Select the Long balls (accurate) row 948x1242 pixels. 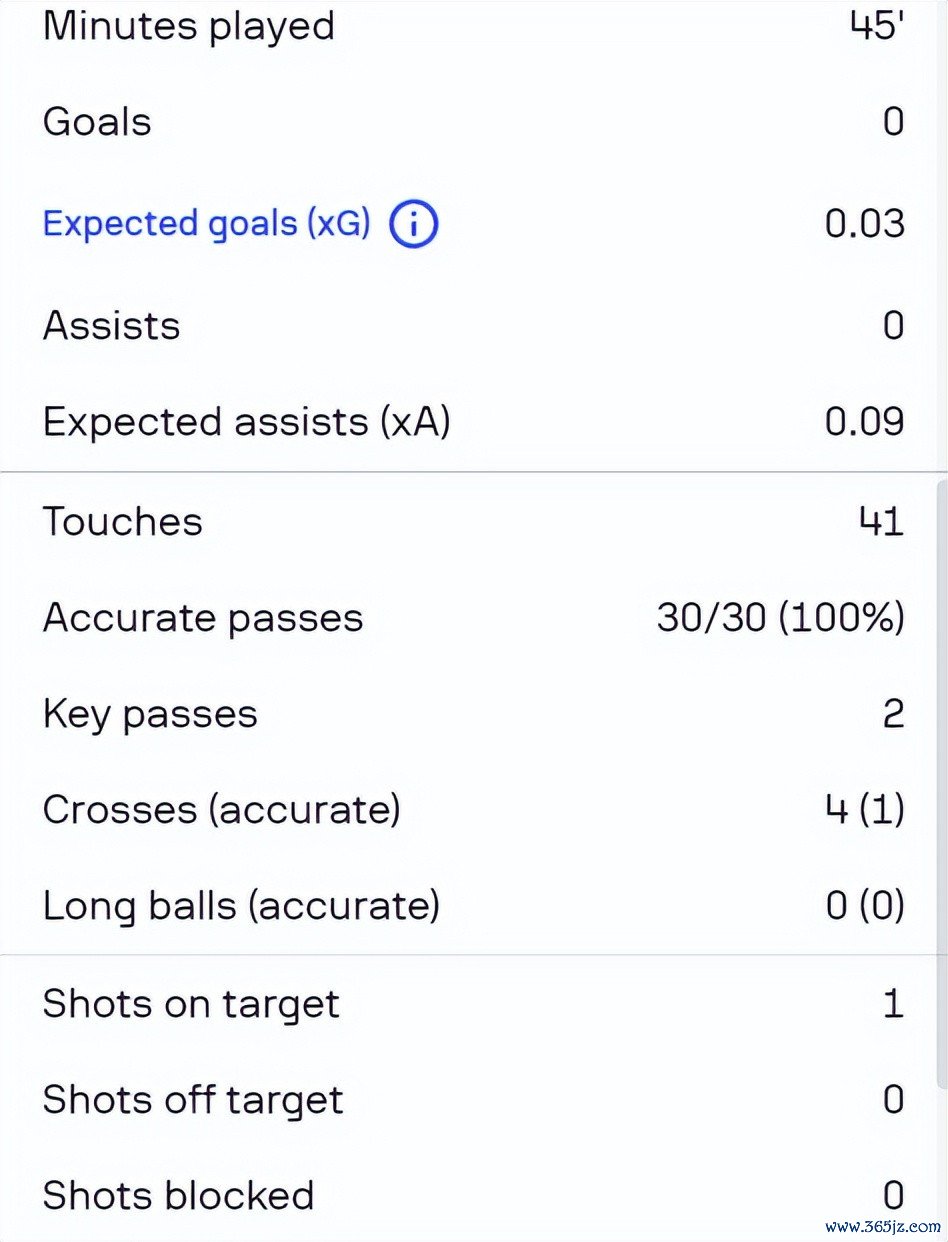[474, 906]
